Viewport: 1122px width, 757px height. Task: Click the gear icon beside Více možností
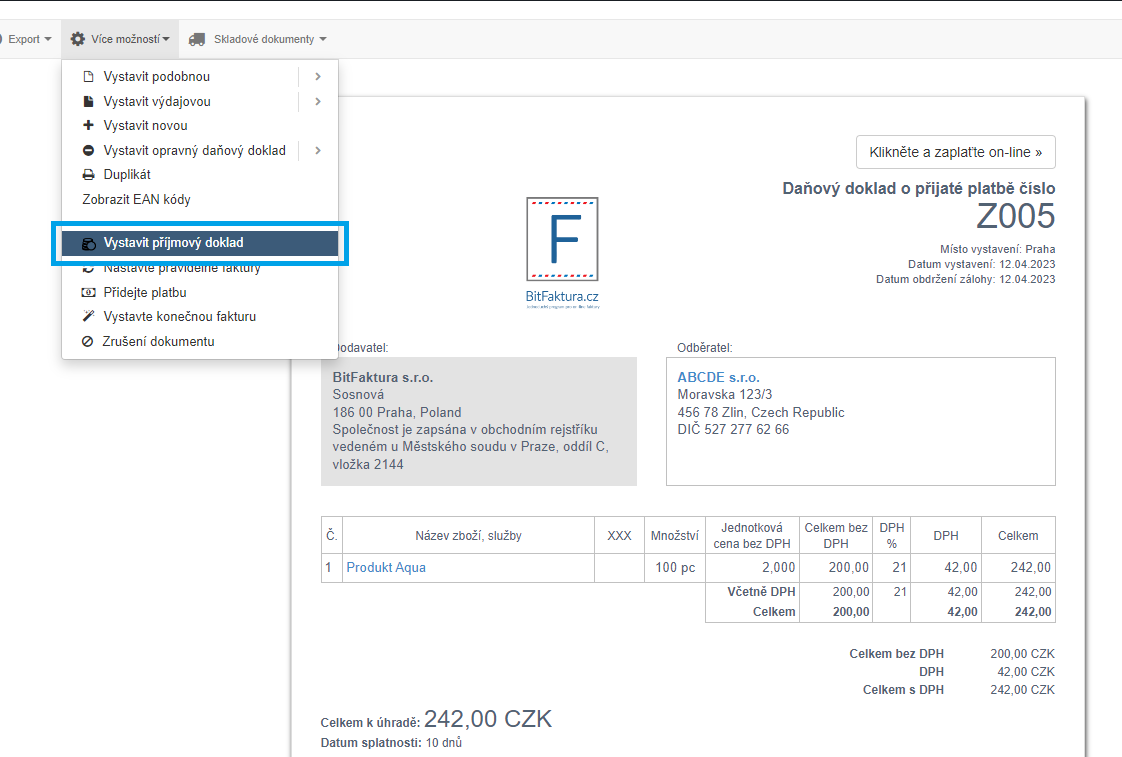click(x=77, y=39)
